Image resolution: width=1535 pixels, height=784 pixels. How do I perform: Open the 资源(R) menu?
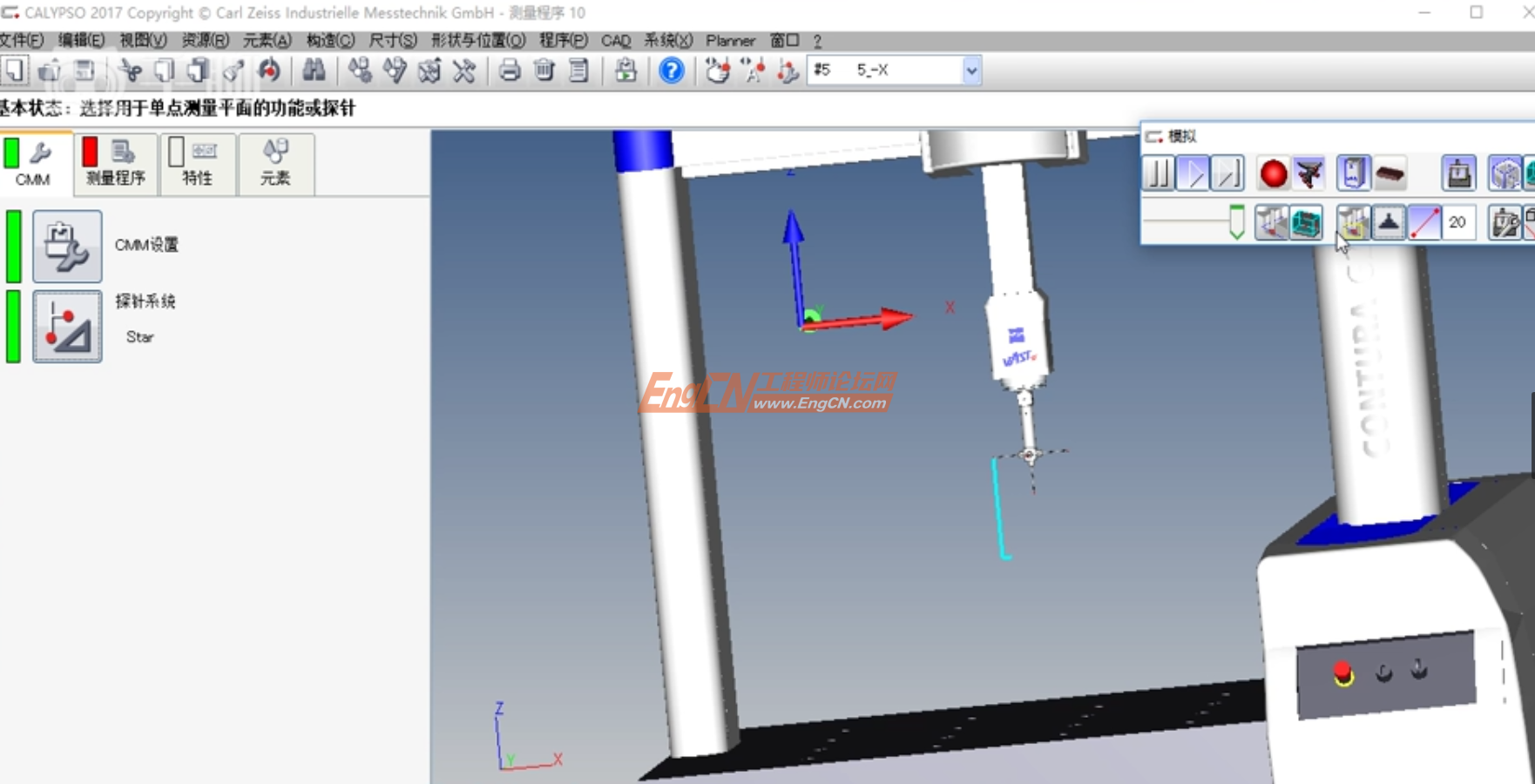205,41
